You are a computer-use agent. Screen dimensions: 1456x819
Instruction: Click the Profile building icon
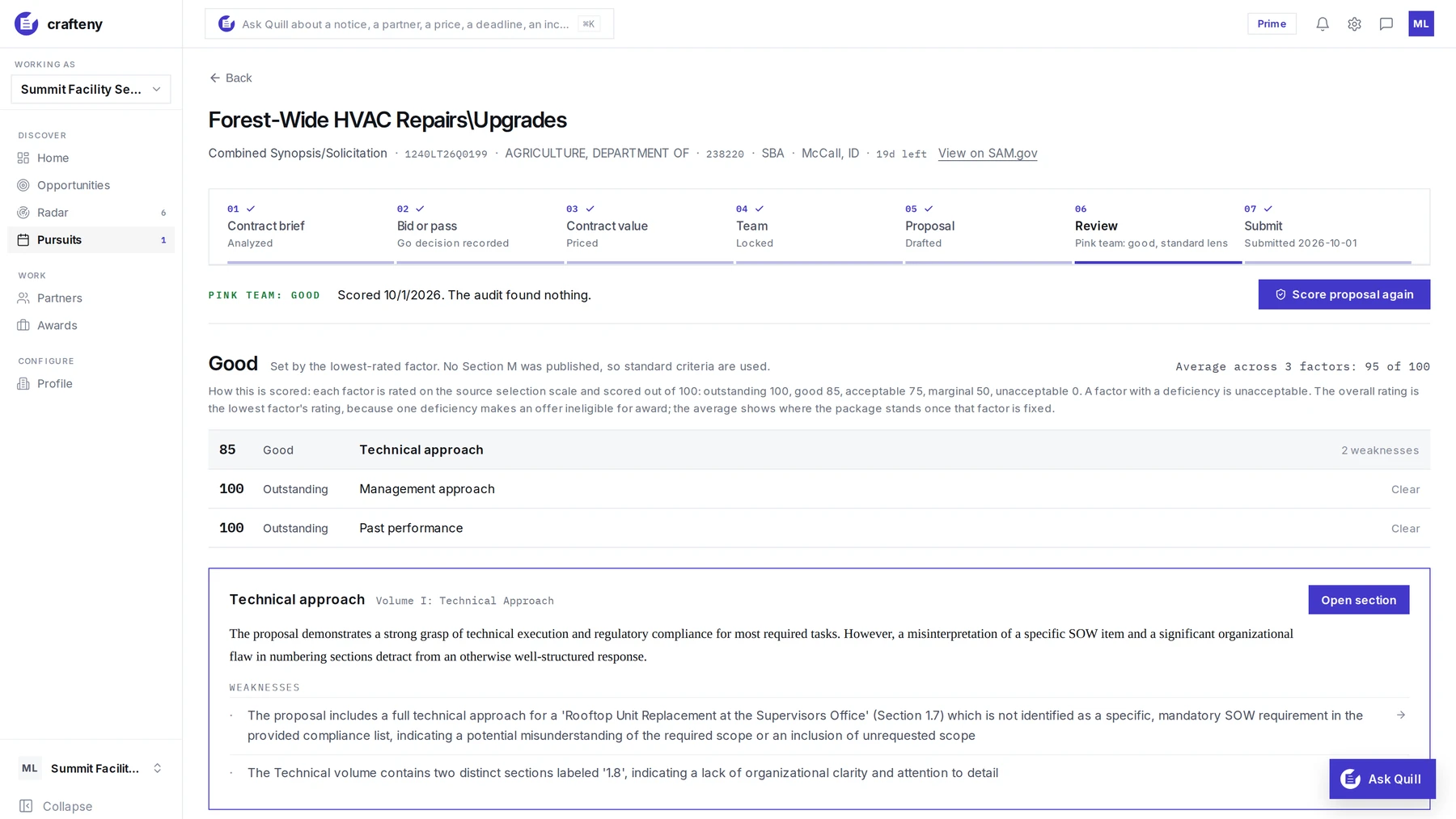[x=23, y=383]
